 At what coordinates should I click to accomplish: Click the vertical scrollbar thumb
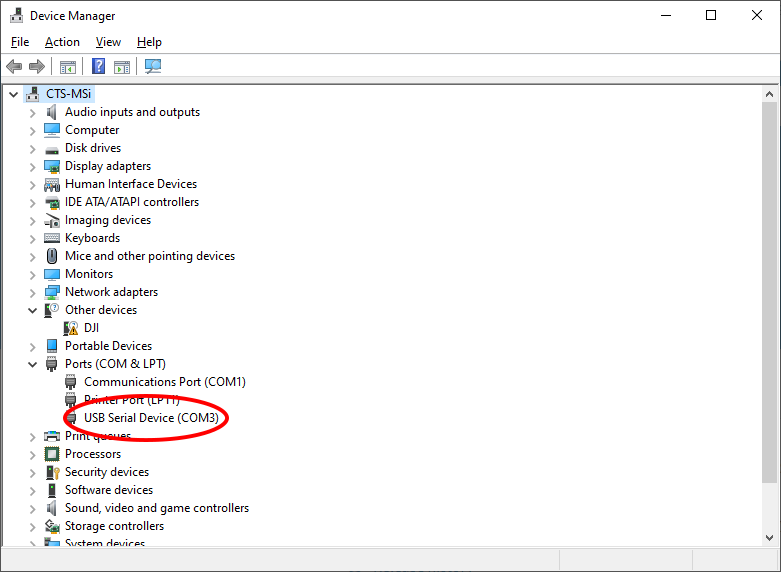[x=770, y=292]
